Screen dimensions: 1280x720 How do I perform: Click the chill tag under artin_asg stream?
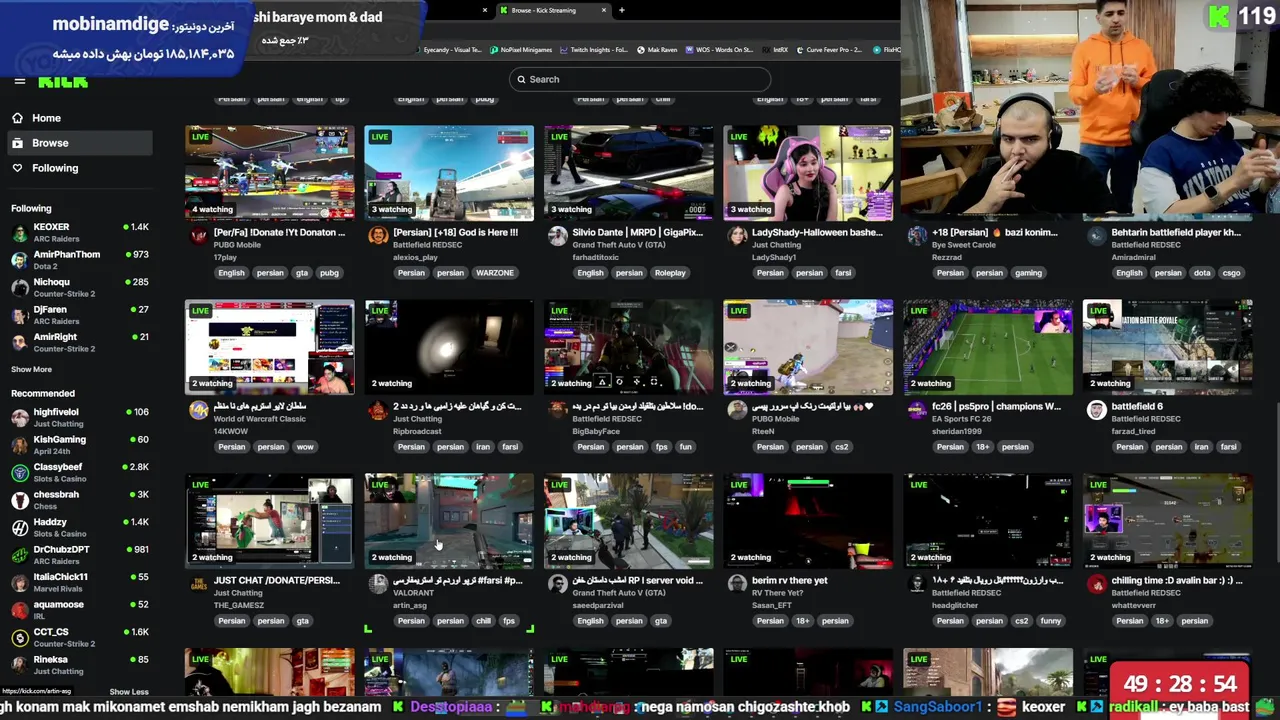point(483,621)
